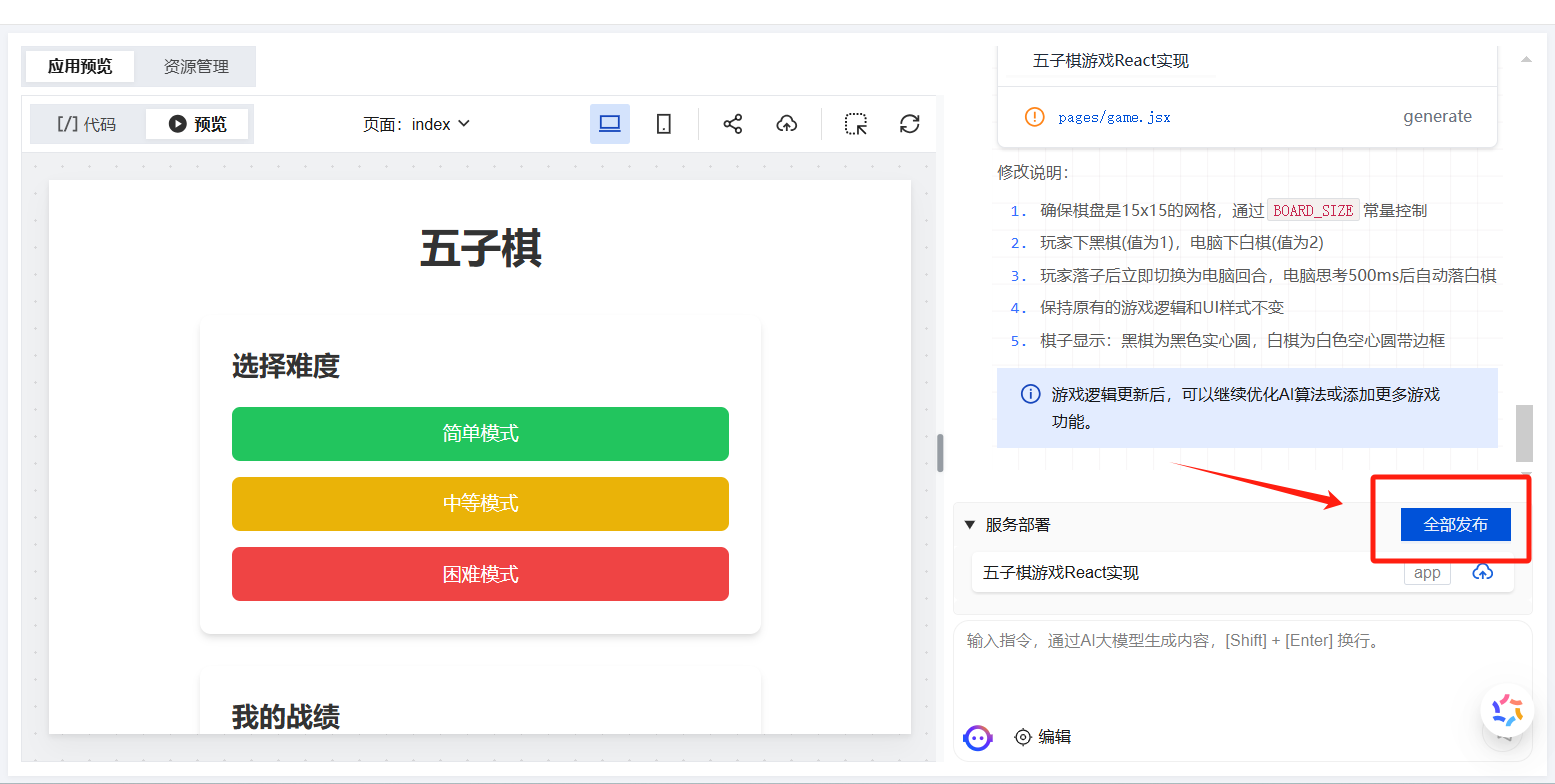1555x784 pixels.
Task: Click the 服务部署 section label
Action: tap(1018, 524)
